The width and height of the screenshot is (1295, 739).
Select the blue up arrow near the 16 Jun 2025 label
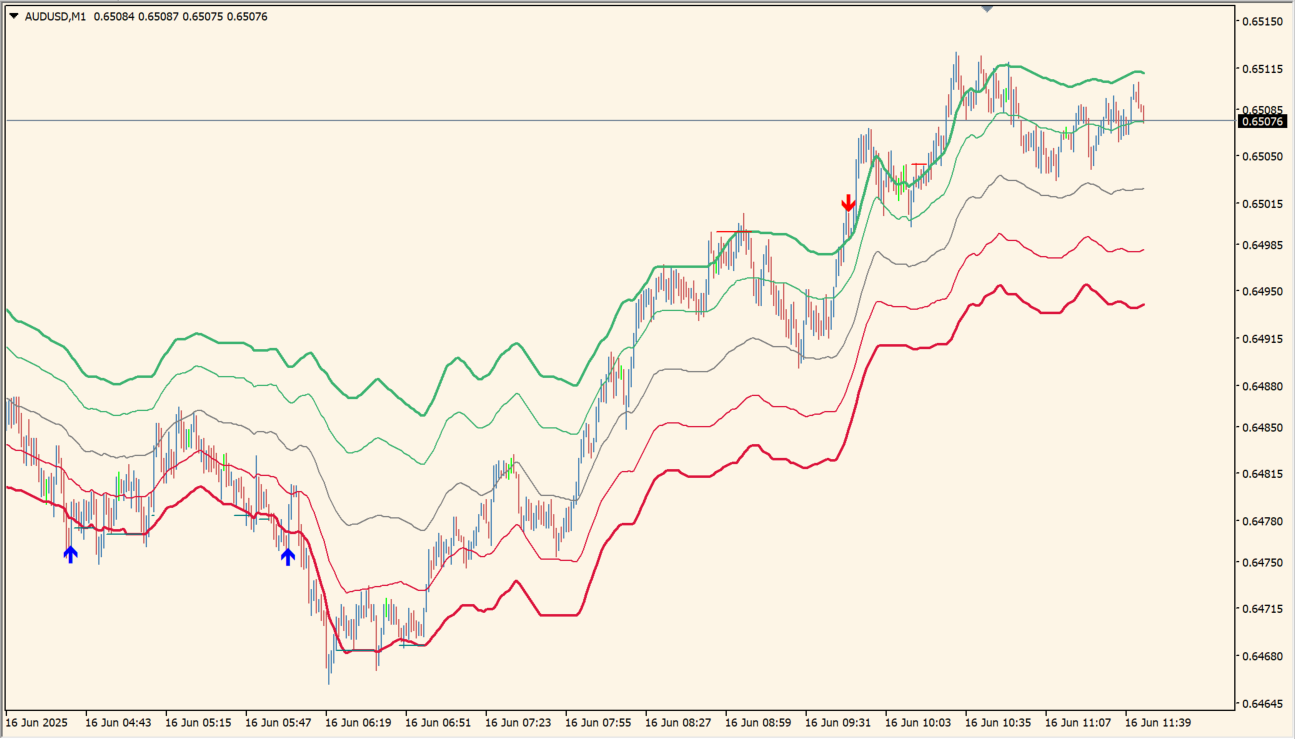click(x=70, y=554)
